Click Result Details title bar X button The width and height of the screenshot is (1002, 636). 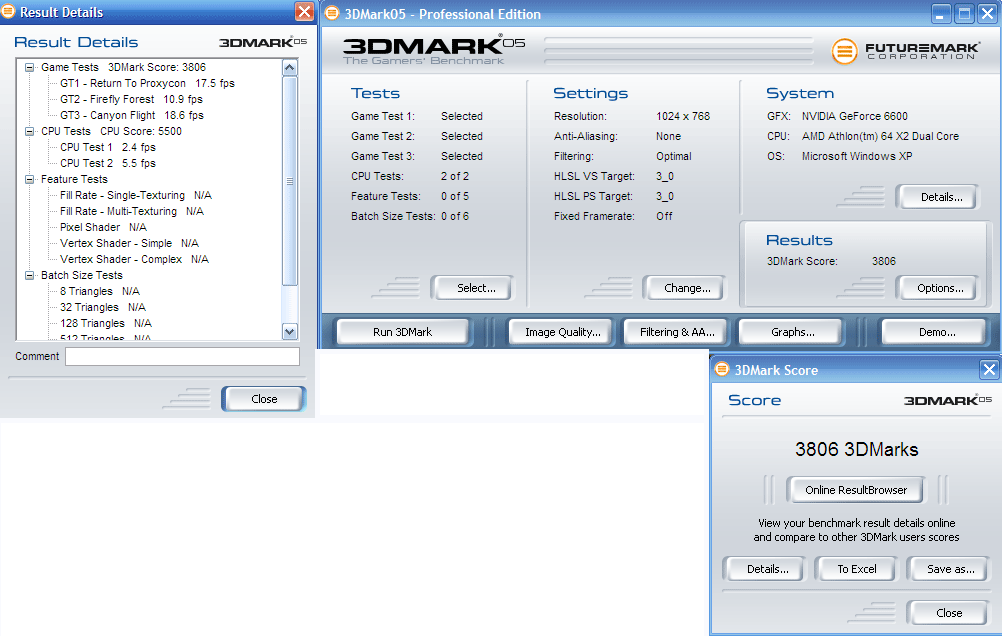pyautogui.click(x=304, y=12)
